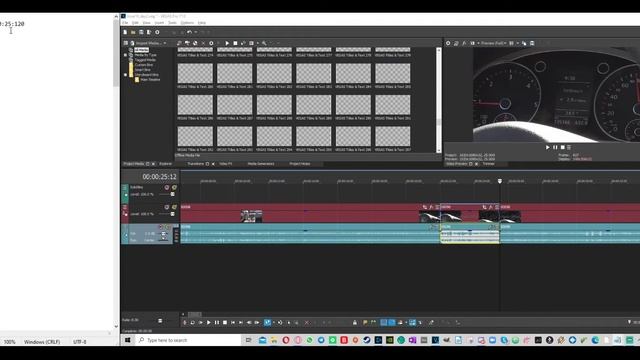Image resolution: width=640 pixels, height=360 pixels.
Task: Select the video clip thumbnail on timeline
Action: coord(251,216)
